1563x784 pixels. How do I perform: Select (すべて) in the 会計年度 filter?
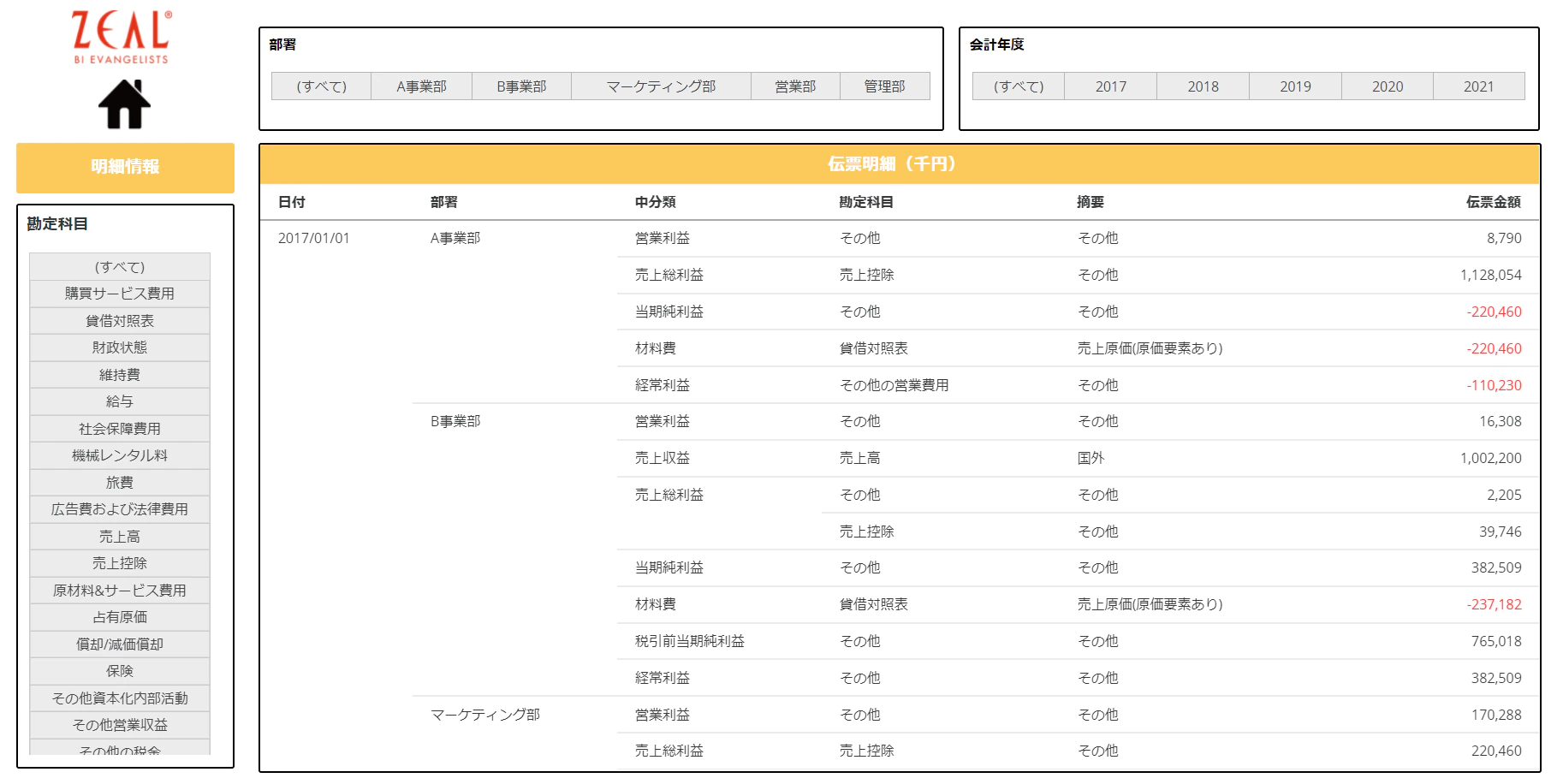click(x=1019, y=86)
